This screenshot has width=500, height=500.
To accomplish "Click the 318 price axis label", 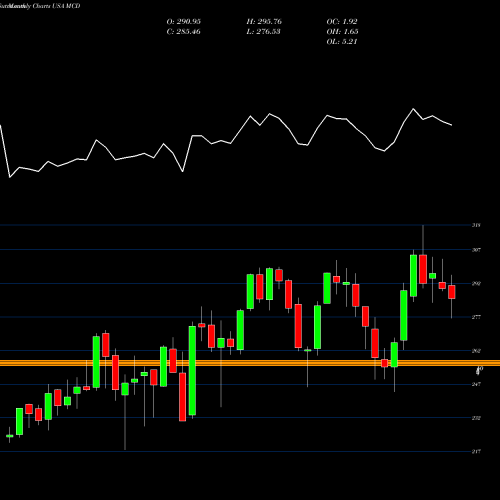I will coord(476,225).
